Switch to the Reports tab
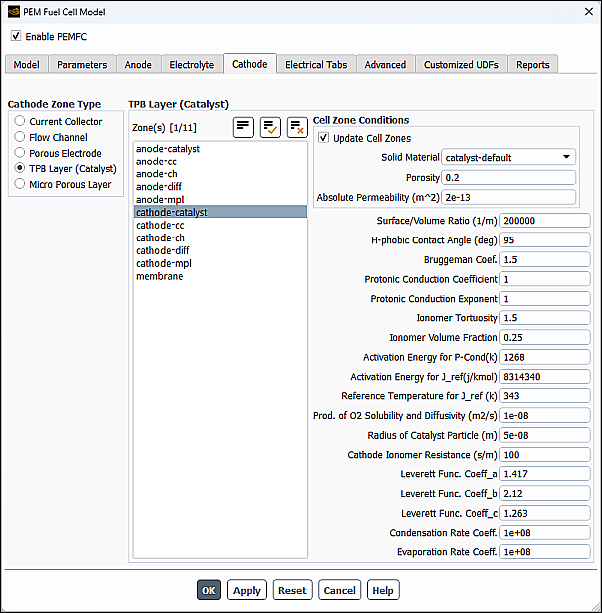 533,65
